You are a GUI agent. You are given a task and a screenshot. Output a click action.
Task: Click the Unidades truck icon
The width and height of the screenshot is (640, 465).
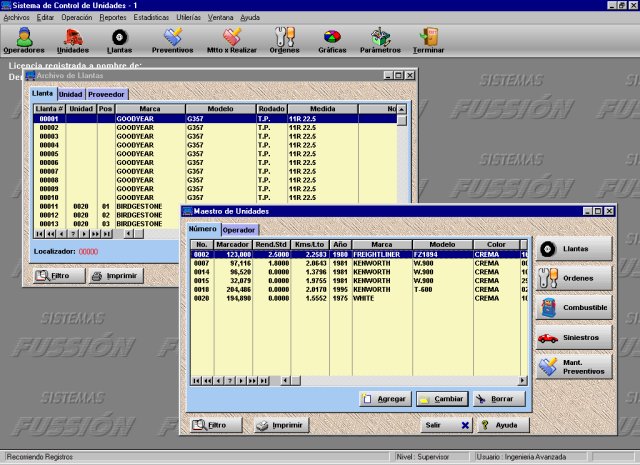(72, 39)
